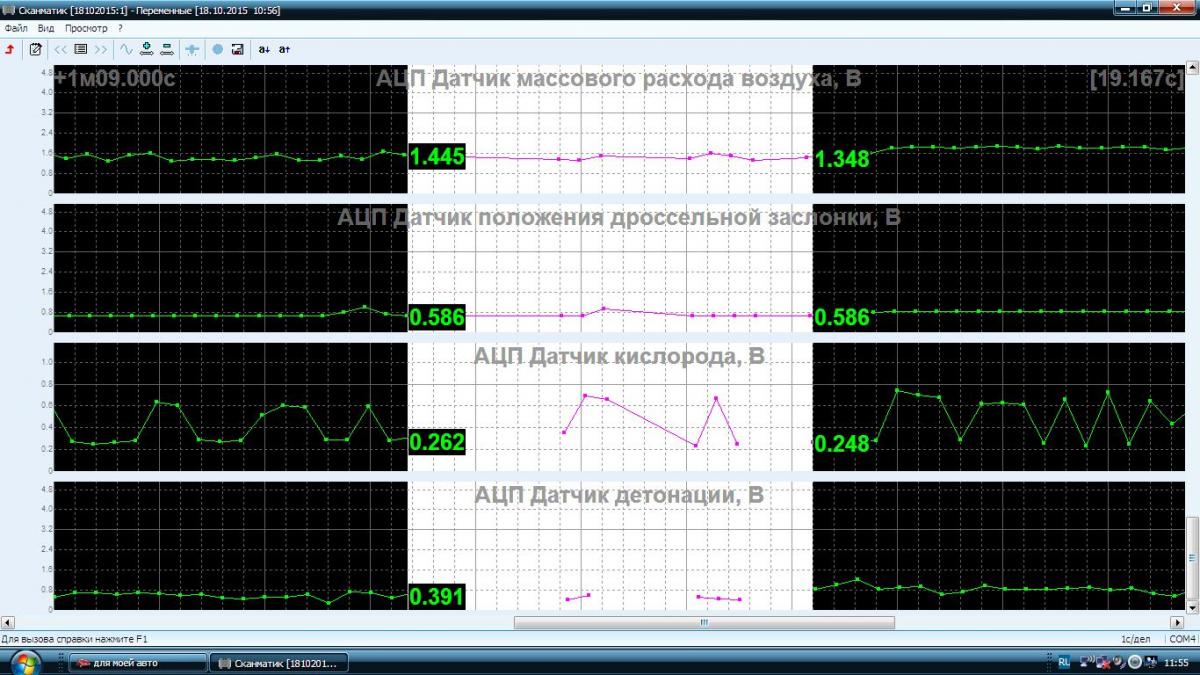Click the minus zoom-out scale icon
This screenshot has height=675, width=1200.
pos(166,48)
